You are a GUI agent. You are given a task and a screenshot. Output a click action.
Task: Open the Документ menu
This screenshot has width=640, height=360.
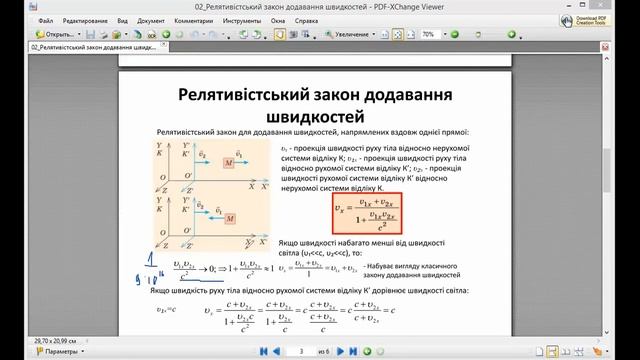click(151, 21)
